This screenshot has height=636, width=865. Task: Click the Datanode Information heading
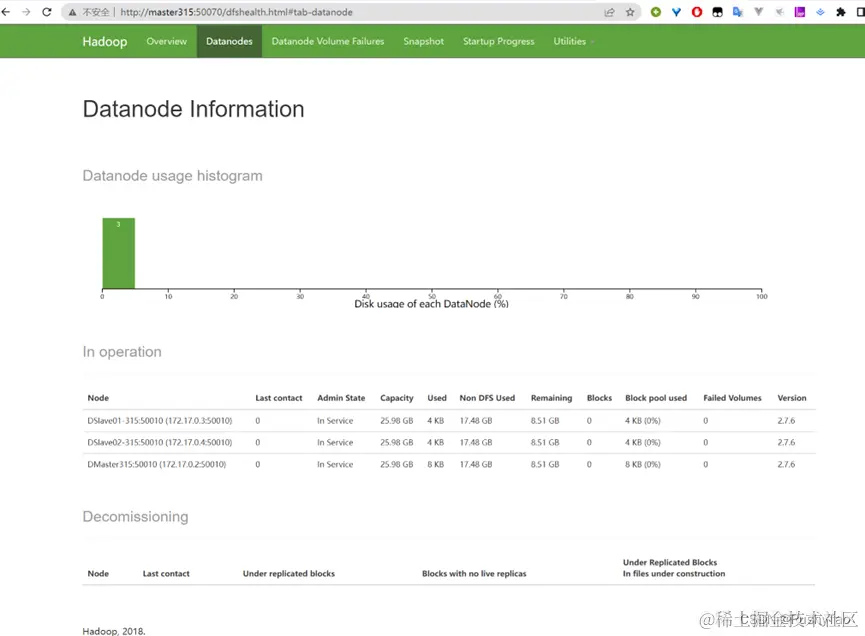(x=193, y=109)
